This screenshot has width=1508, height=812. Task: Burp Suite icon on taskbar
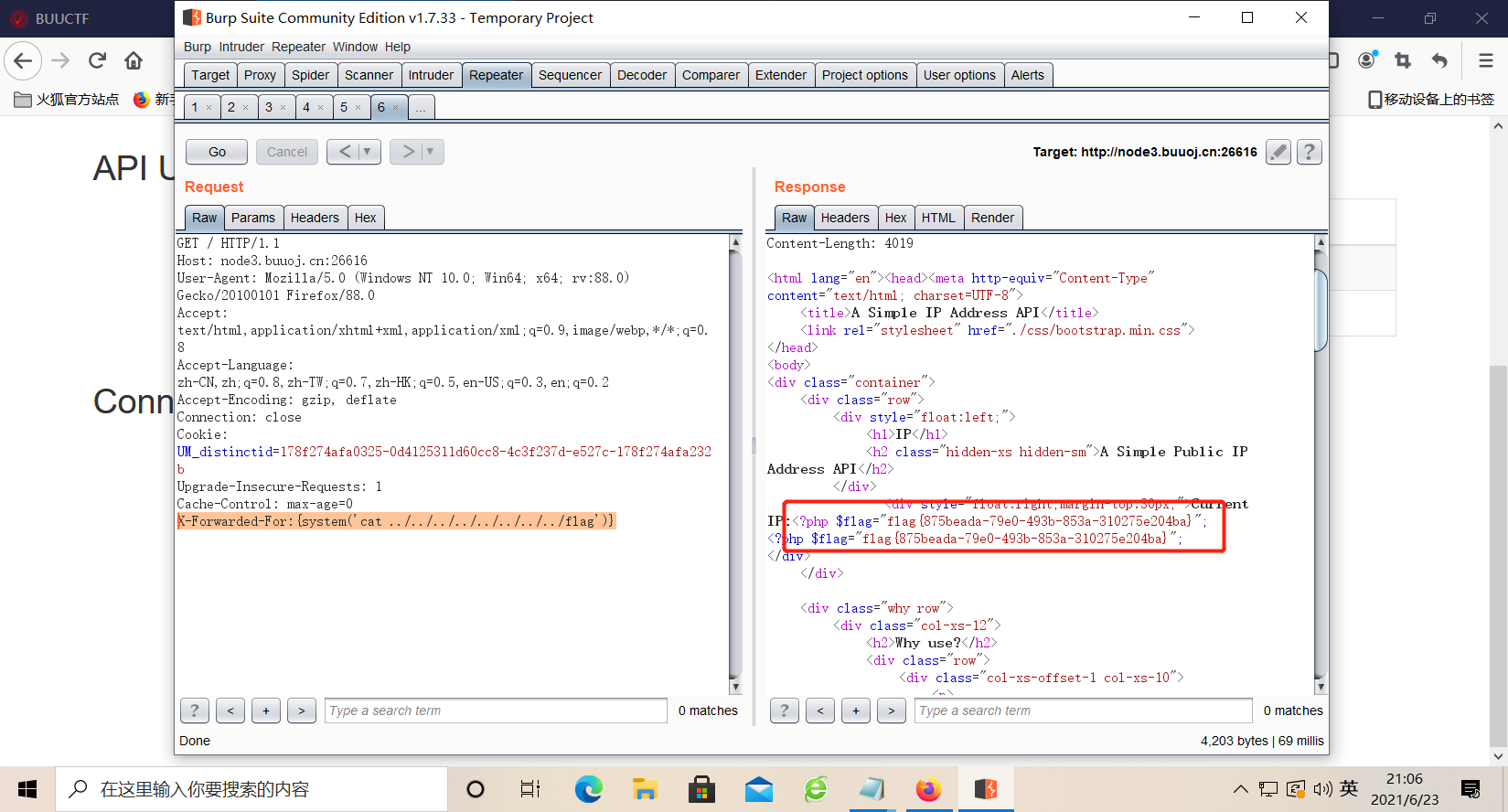985,789
